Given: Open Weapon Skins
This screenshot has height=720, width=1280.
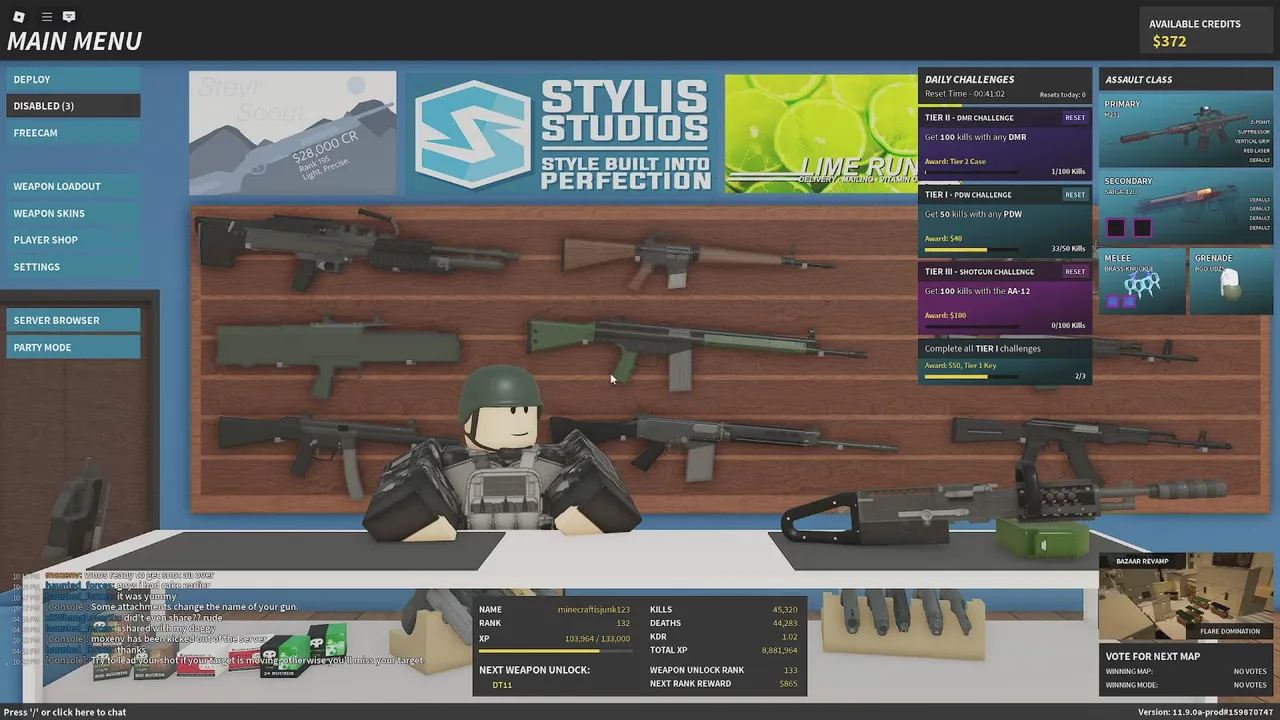Looking at the screenshot, I should click(73, 213).
